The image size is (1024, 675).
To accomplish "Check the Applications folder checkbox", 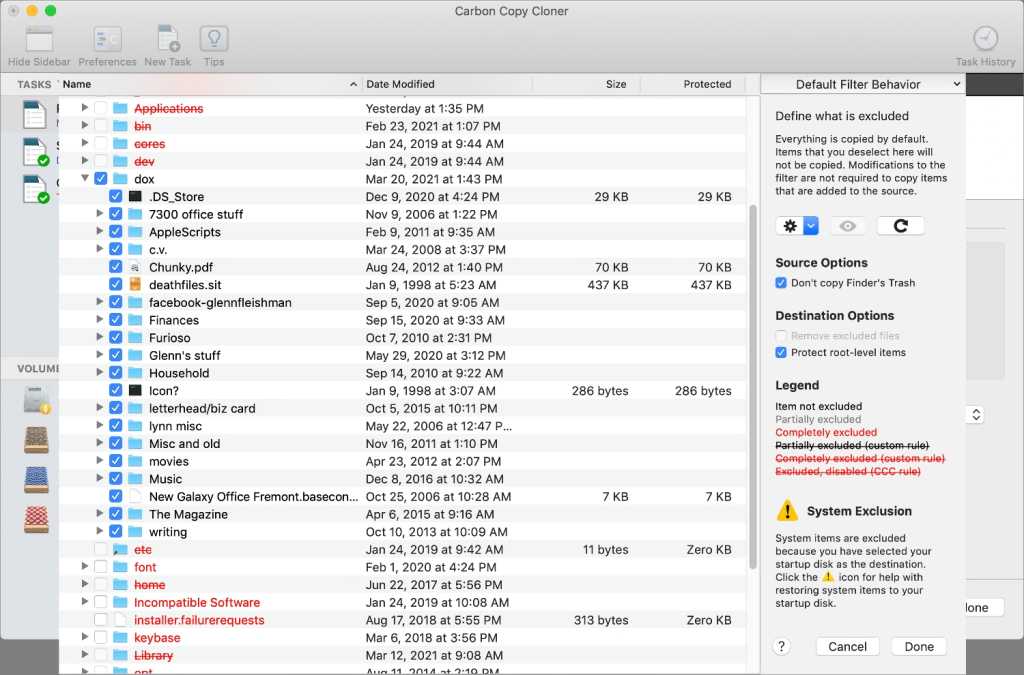I will point(101,108).
